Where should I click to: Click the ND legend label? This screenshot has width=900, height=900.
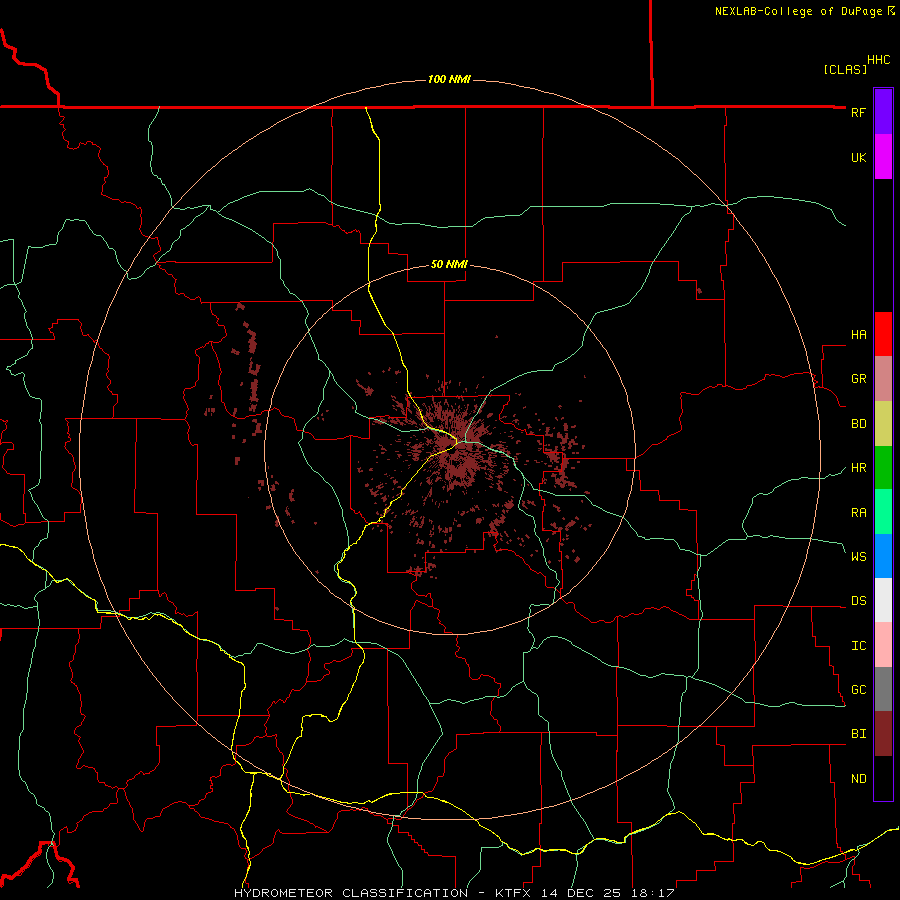point(858,779)
